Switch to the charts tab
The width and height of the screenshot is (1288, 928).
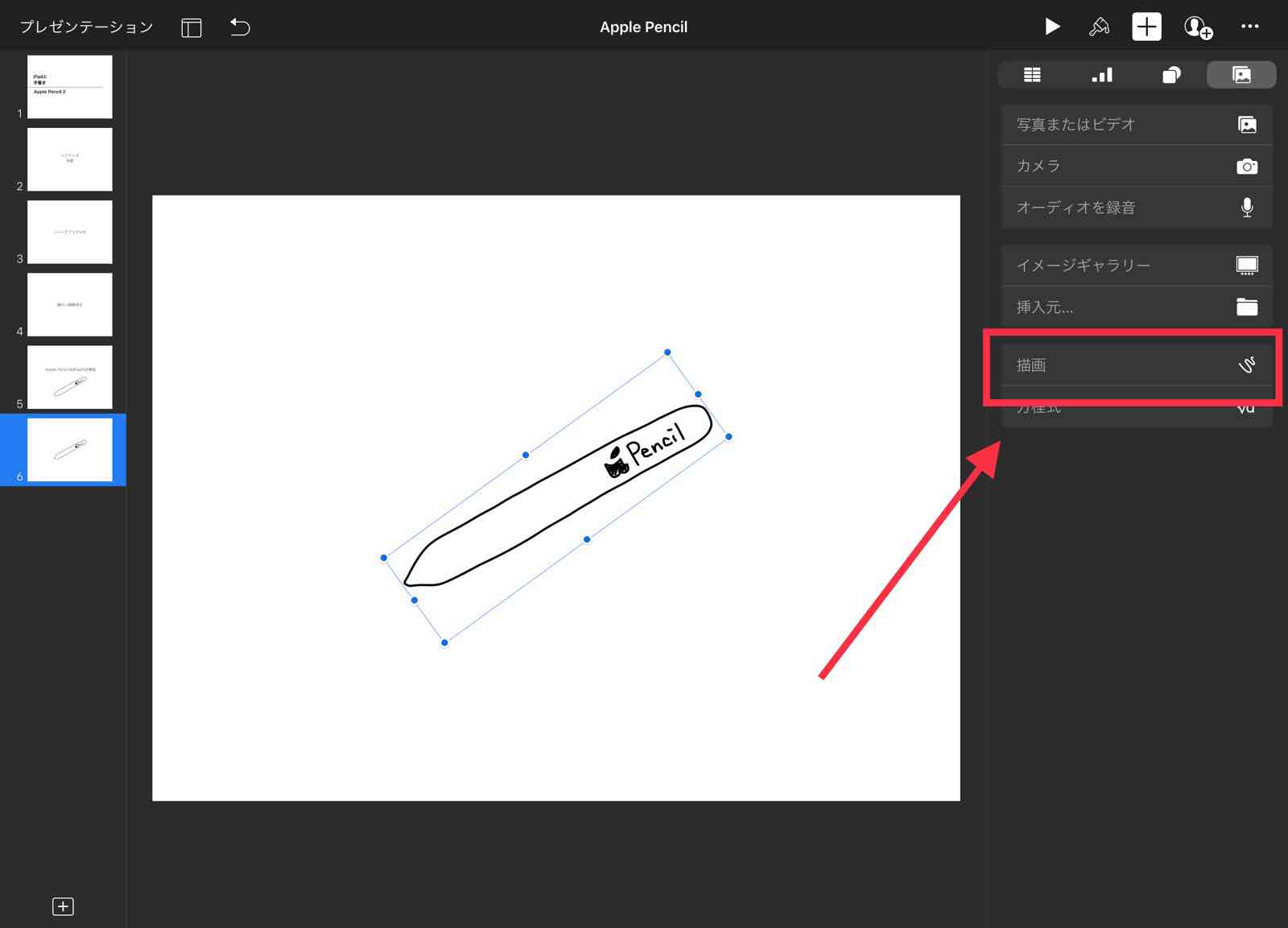(1102, 75)
